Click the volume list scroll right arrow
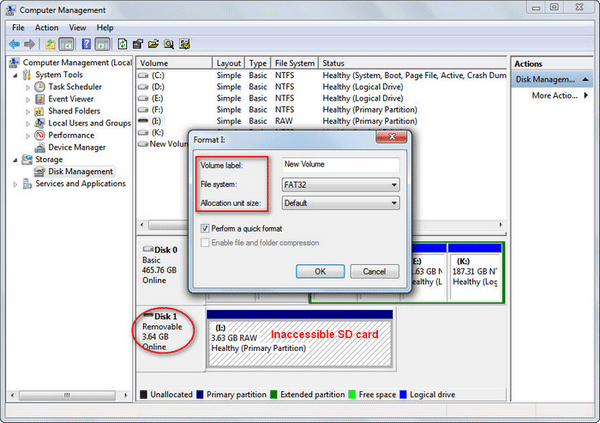This screenshot has width=600, height=423. coord(501,225)
